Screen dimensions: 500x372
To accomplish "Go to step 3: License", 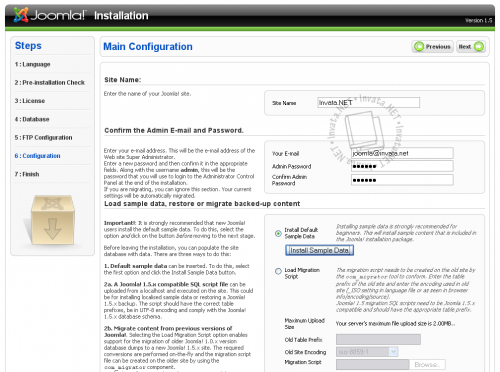I will pos(30,101).
